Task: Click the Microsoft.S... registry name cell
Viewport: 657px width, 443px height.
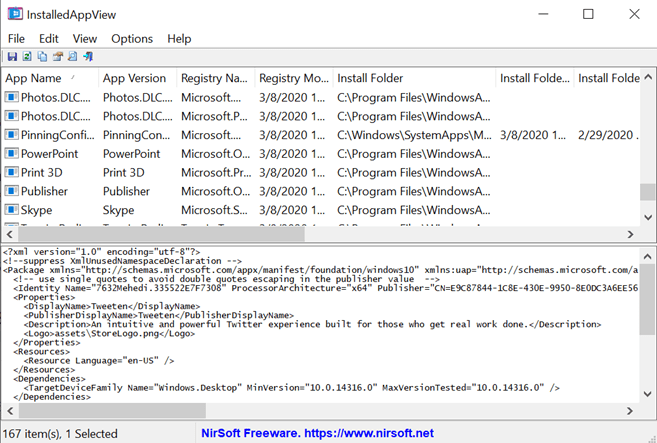Action: [214, 210]
